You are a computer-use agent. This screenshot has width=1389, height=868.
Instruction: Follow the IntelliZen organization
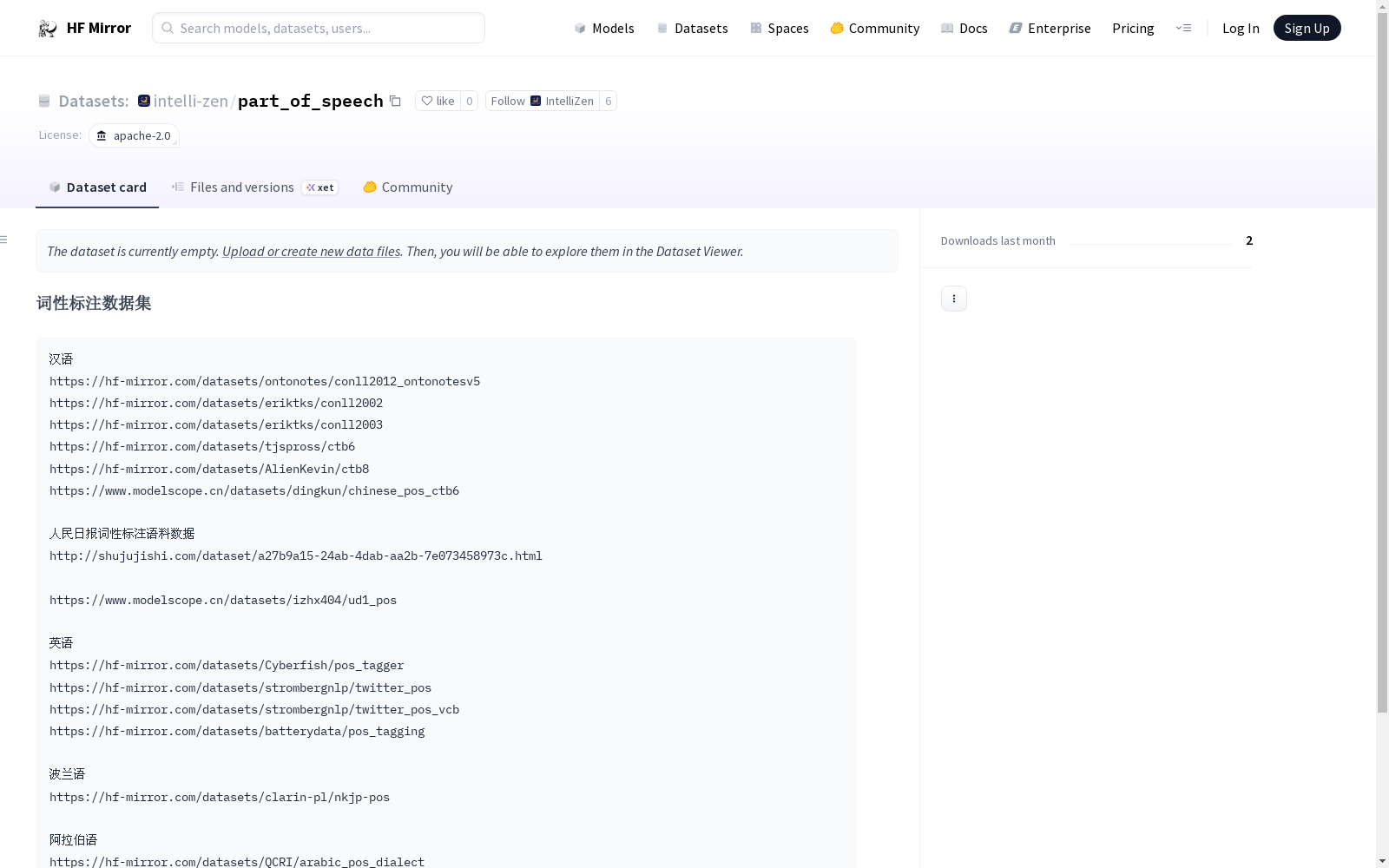[543, 101]
